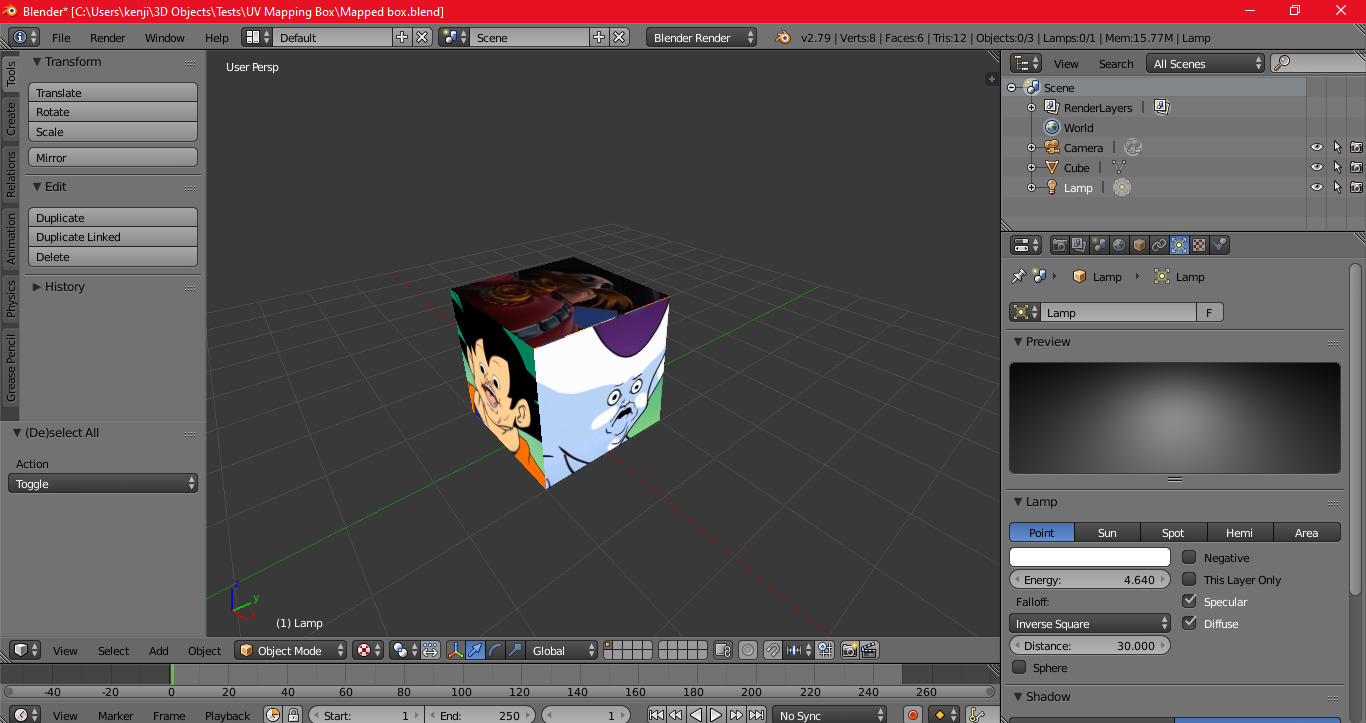The width and height of the screenshot is (1366, 723).
Task: Open the Object Constraints properties tab icon
Action: [x=1159, y=245]
